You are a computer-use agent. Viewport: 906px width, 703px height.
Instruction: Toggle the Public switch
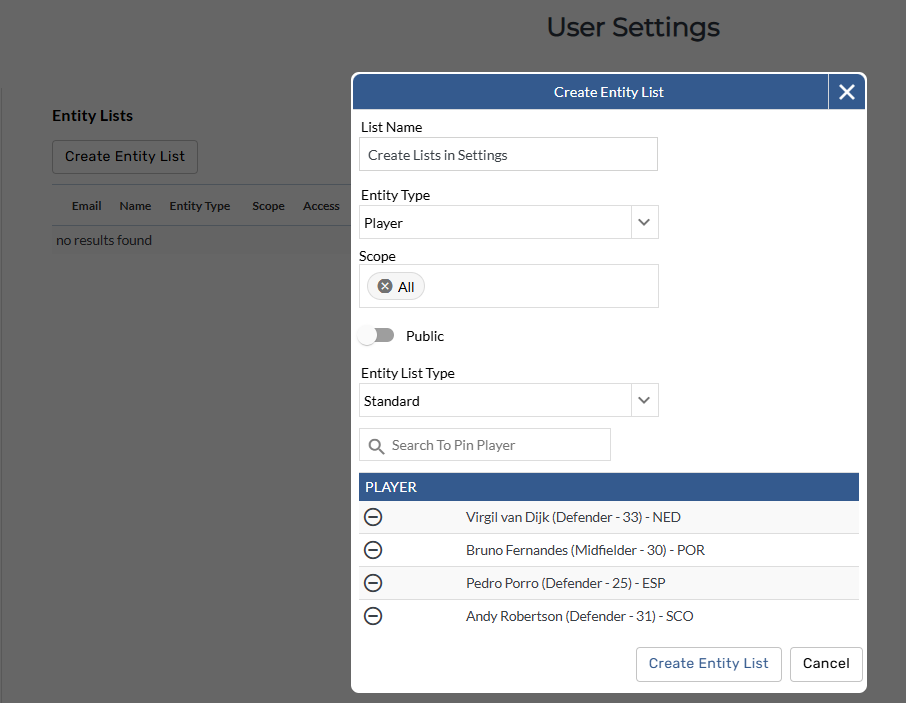pos(376,336)
